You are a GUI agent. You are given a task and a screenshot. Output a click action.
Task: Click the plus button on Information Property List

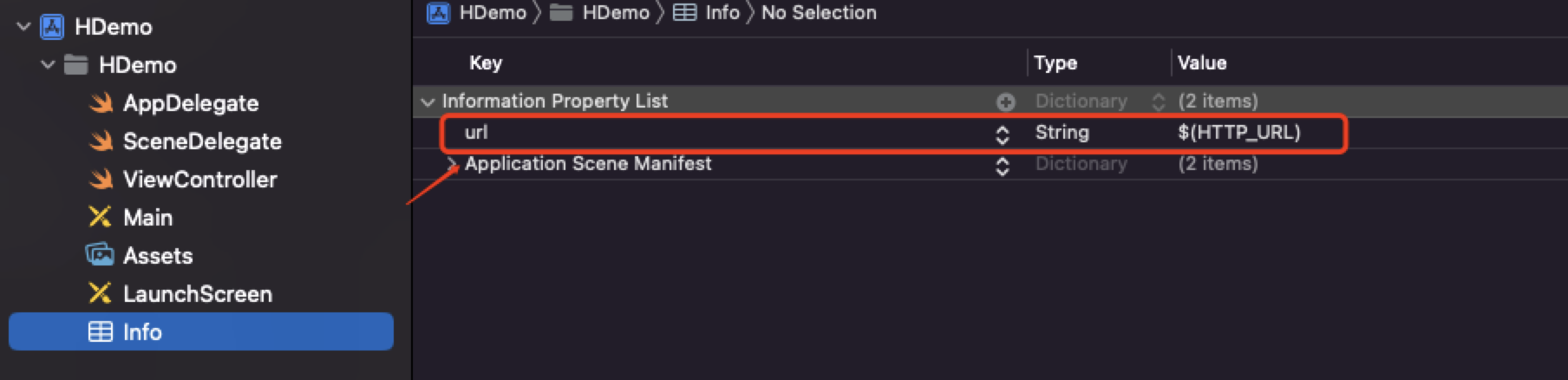coord(1006,102)
